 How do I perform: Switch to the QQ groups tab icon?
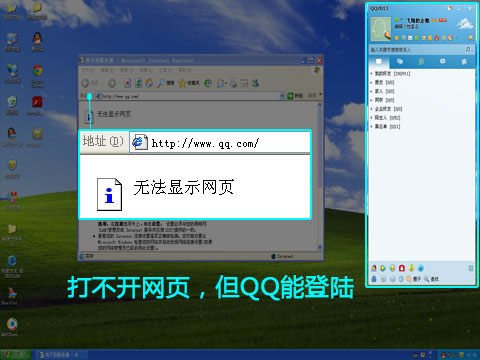(400, 62)
